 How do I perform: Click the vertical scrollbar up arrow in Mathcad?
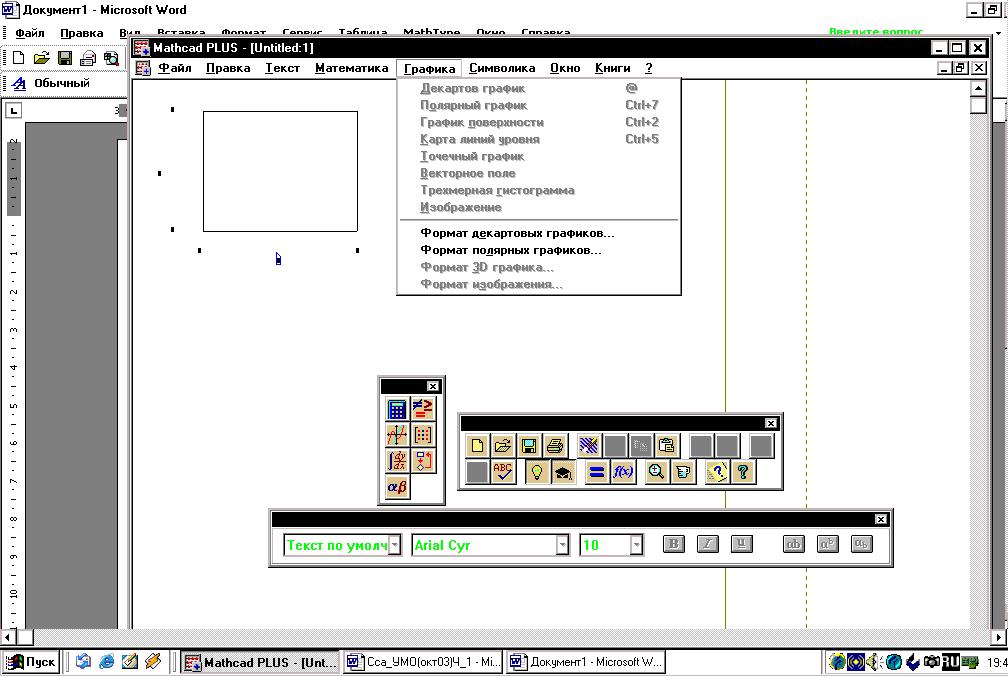point(978,88)
